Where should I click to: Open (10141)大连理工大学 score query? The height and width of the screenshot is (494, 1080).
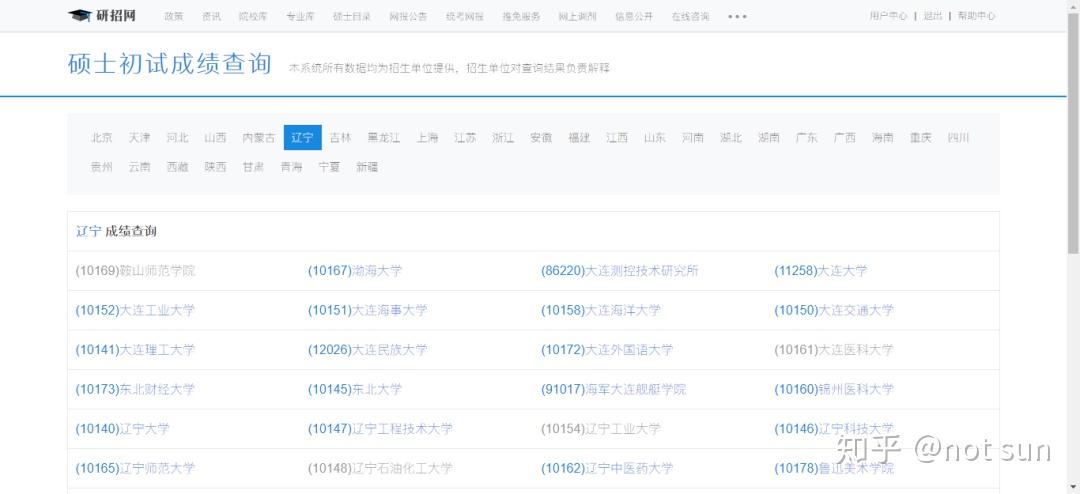coord(135,350)
